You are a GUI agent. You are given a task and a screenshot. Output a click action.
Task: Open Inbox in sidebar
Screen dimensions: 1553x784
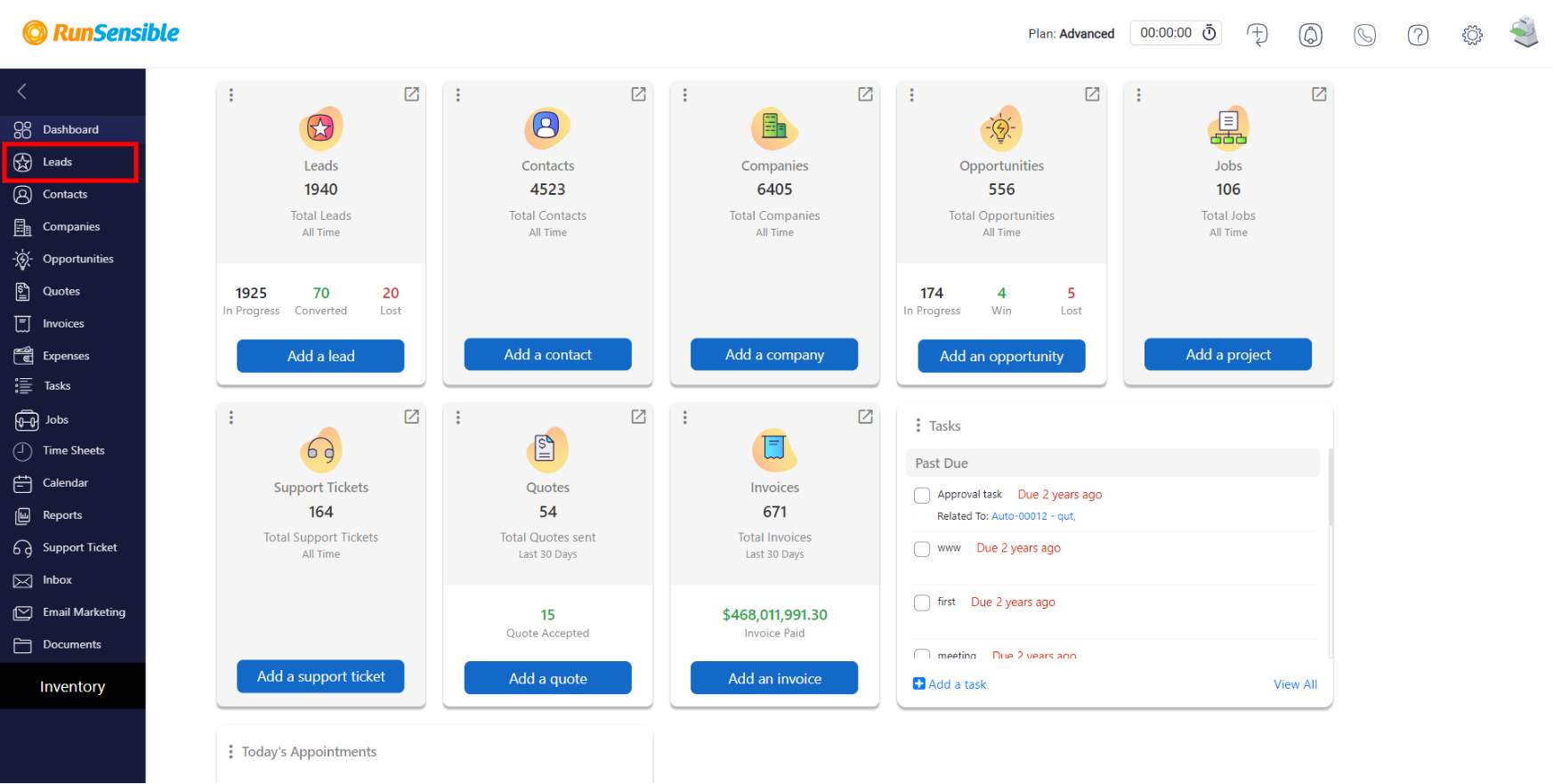click(72, 580)
